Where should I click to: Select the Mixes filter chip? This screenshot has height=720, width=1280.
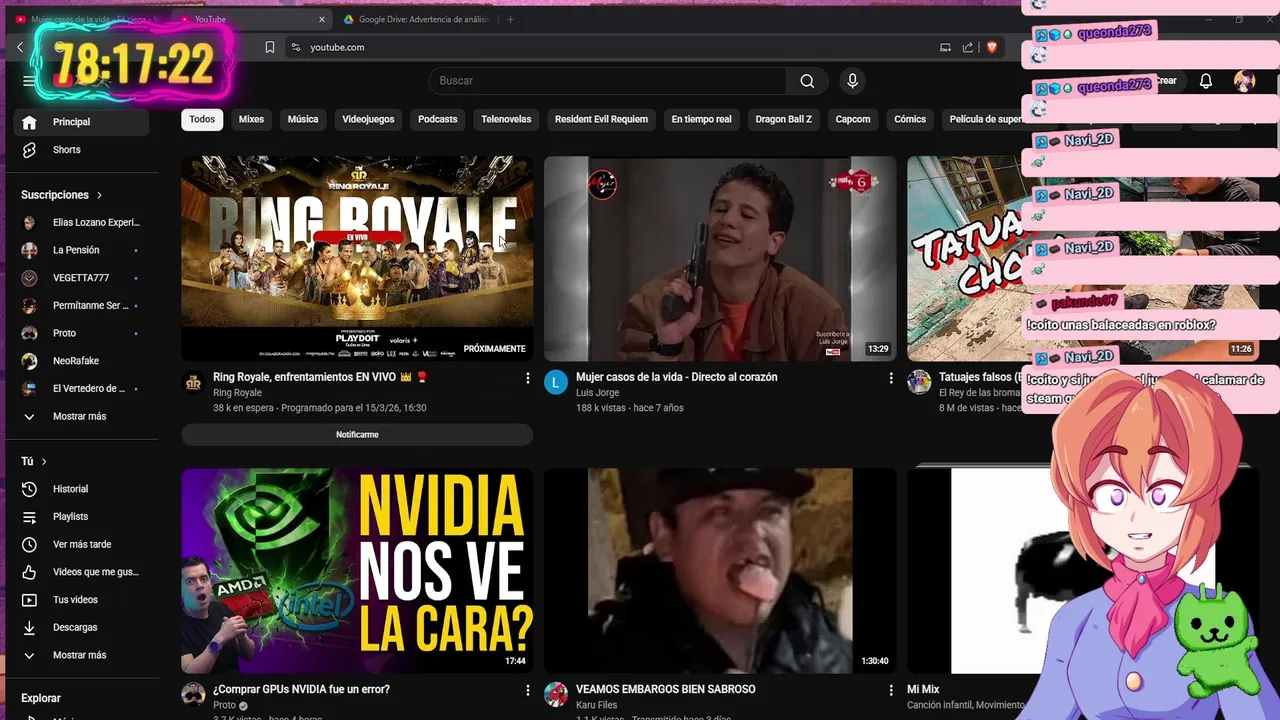tap(251, 119)
